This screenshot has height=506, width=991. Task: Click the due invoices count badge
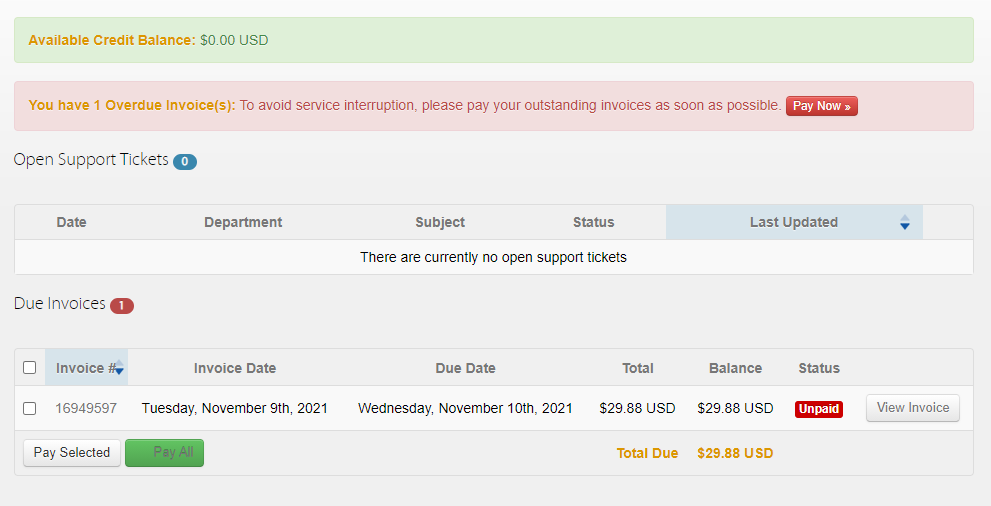click(122, 305)
